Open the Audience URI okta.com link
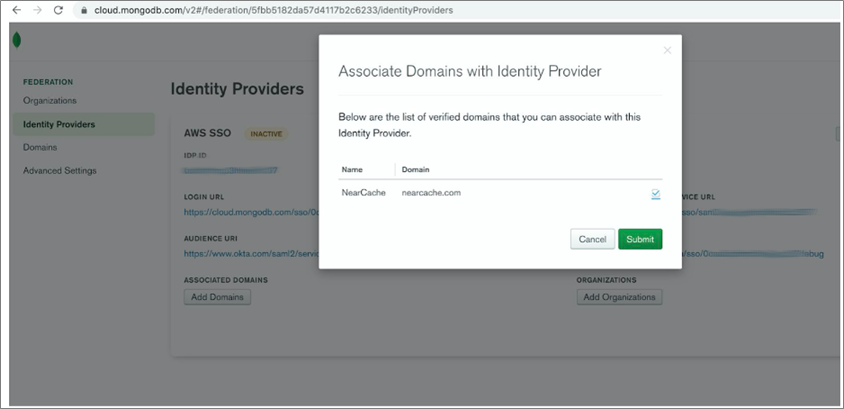Image resolution: width=844 pixels, height=409 pixels. click(251, 253)
